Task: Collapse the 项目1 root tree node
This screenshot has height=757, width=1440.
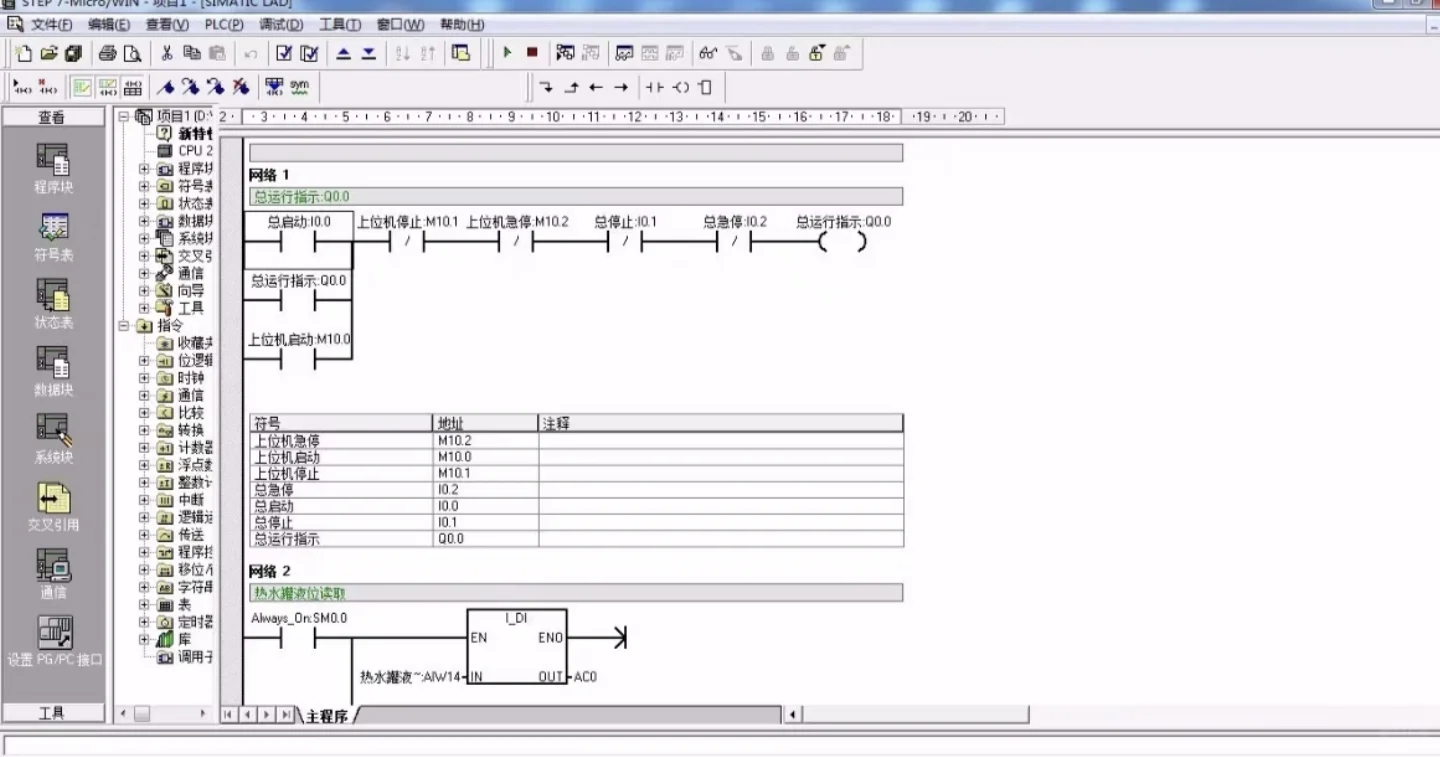Action: click(125, 116)
